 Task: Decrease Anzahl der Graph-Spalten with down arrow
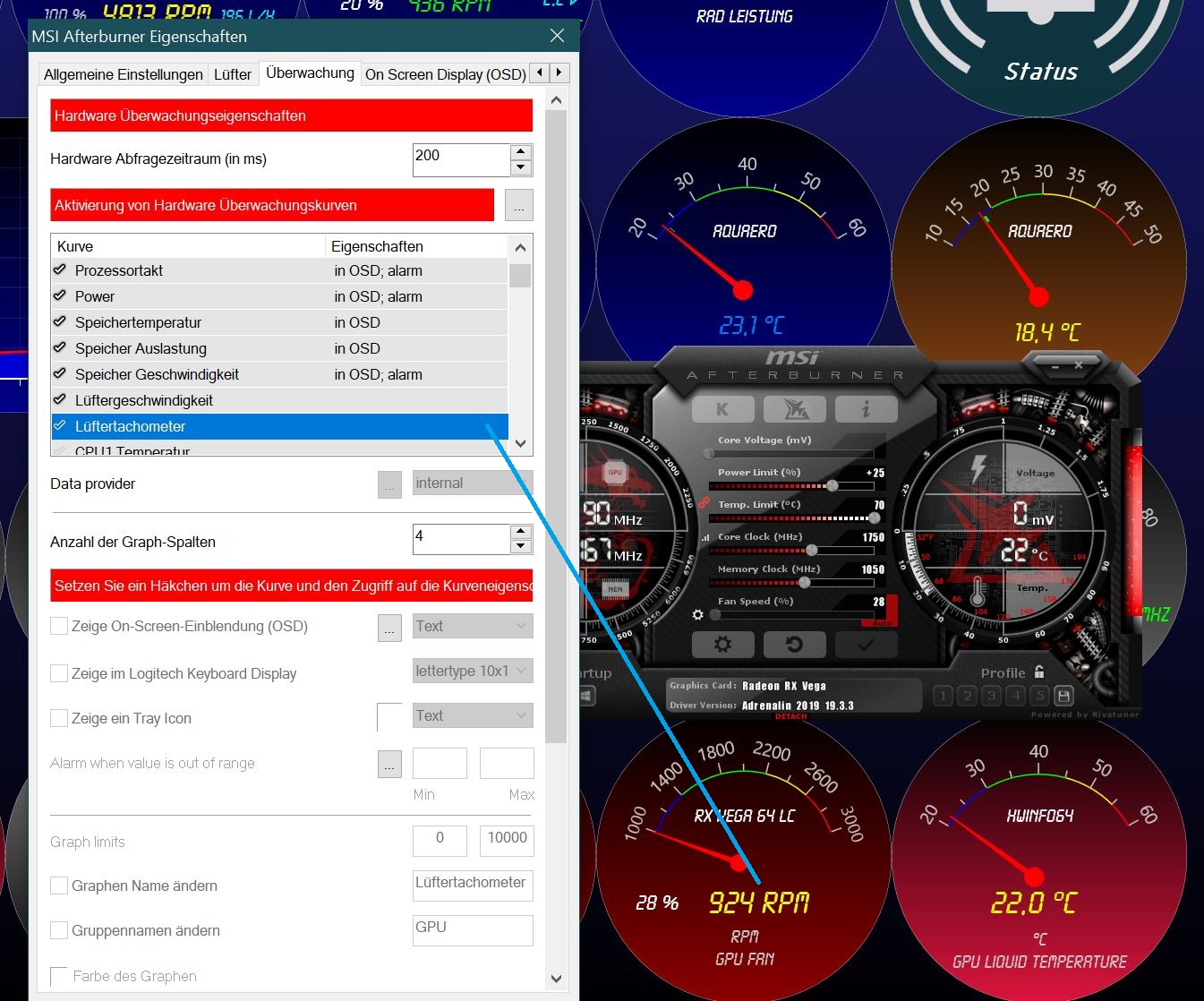pos(521,547)
